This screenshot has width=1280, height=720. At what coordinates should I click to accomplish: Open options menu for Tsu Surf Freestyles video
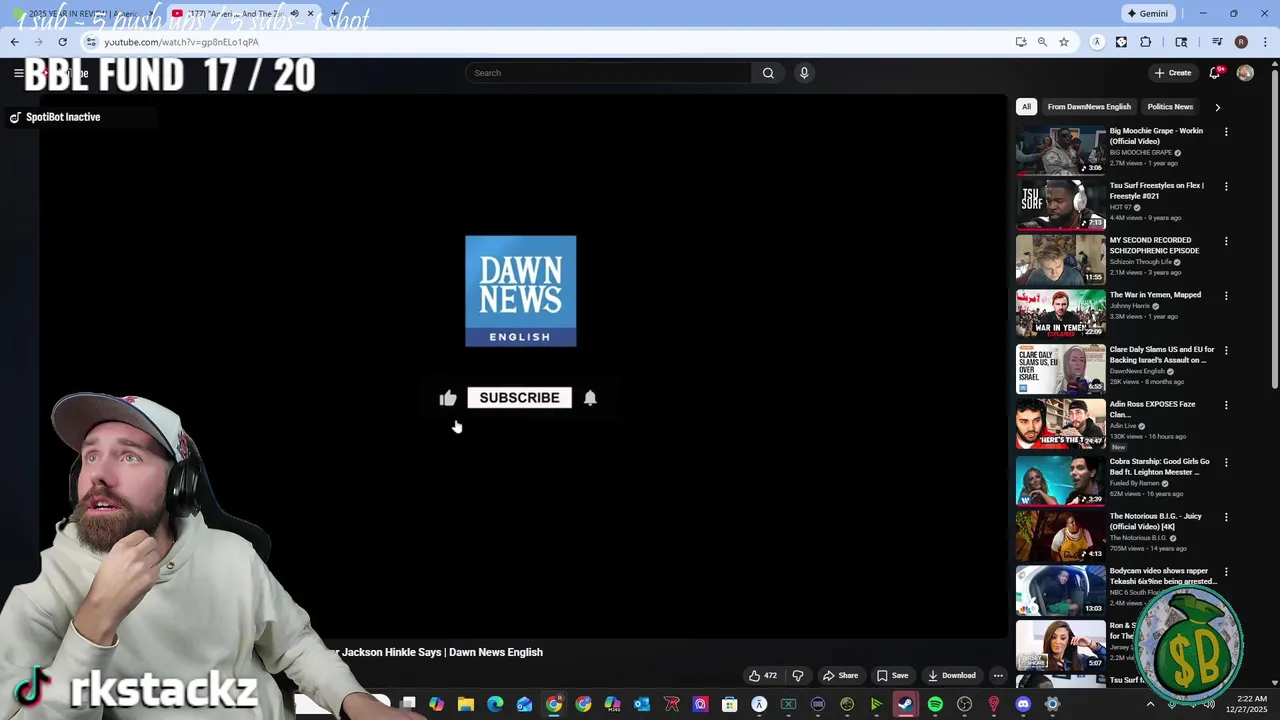(1226, 186)
